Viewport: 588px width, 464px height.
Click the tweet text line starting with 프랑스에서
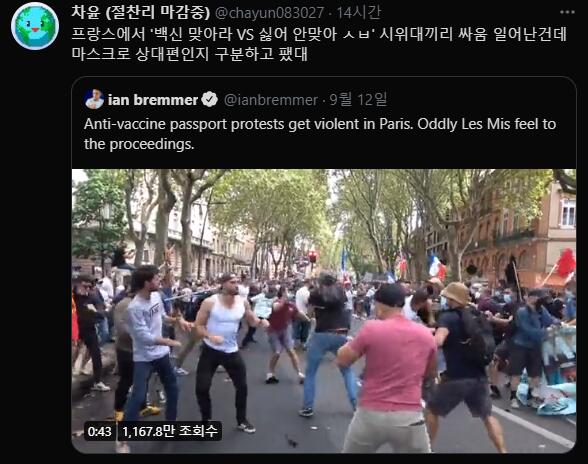[319, 35]
